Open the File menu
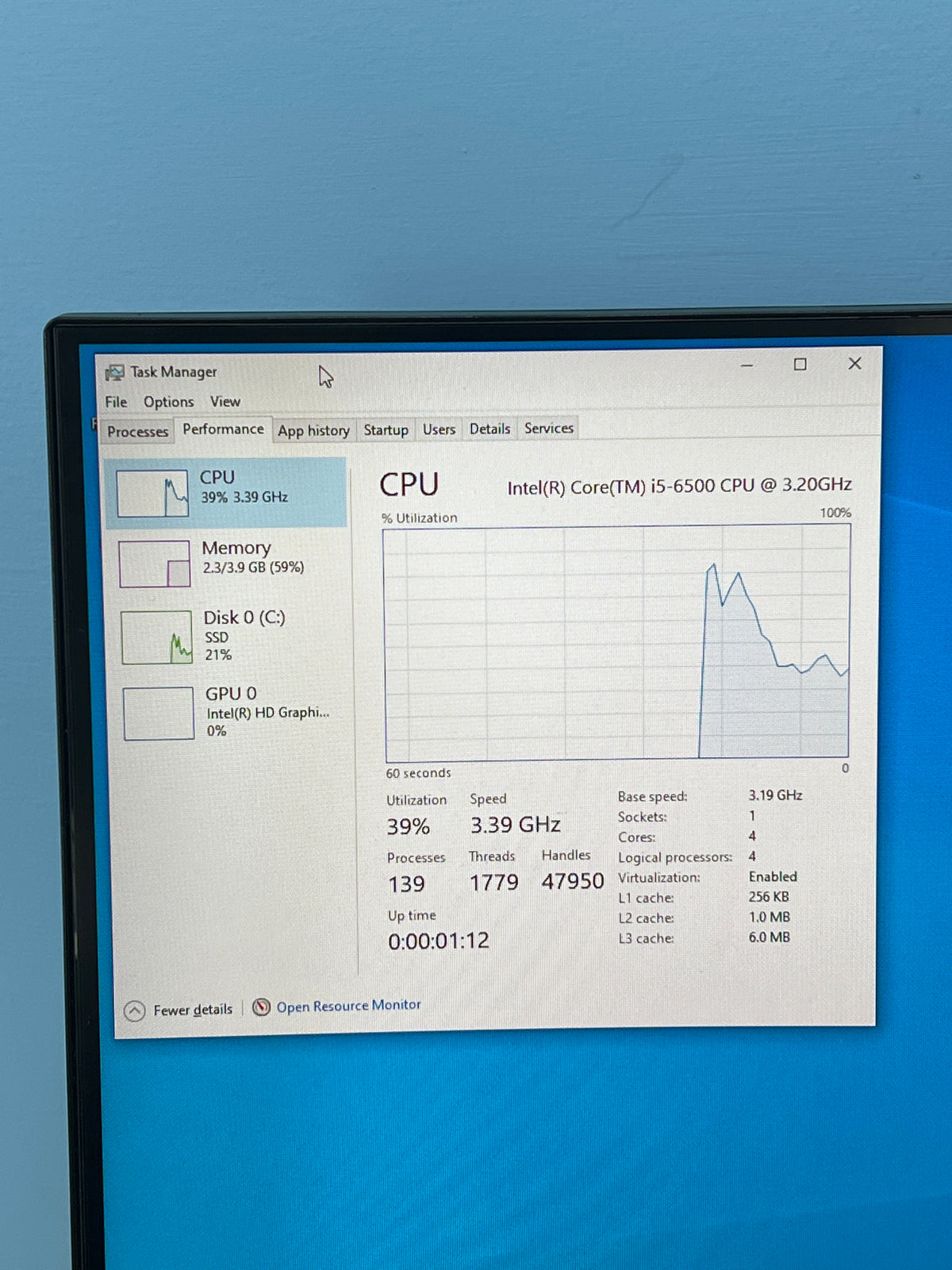This screenshot has height=1270, width=952. (x=116, y=402)
